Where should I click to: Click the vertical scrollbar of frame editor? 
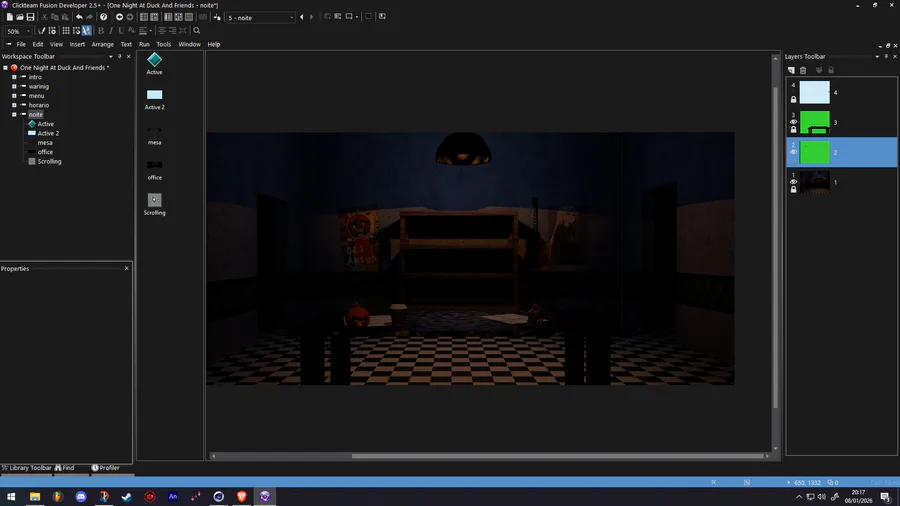coord(775,247)
